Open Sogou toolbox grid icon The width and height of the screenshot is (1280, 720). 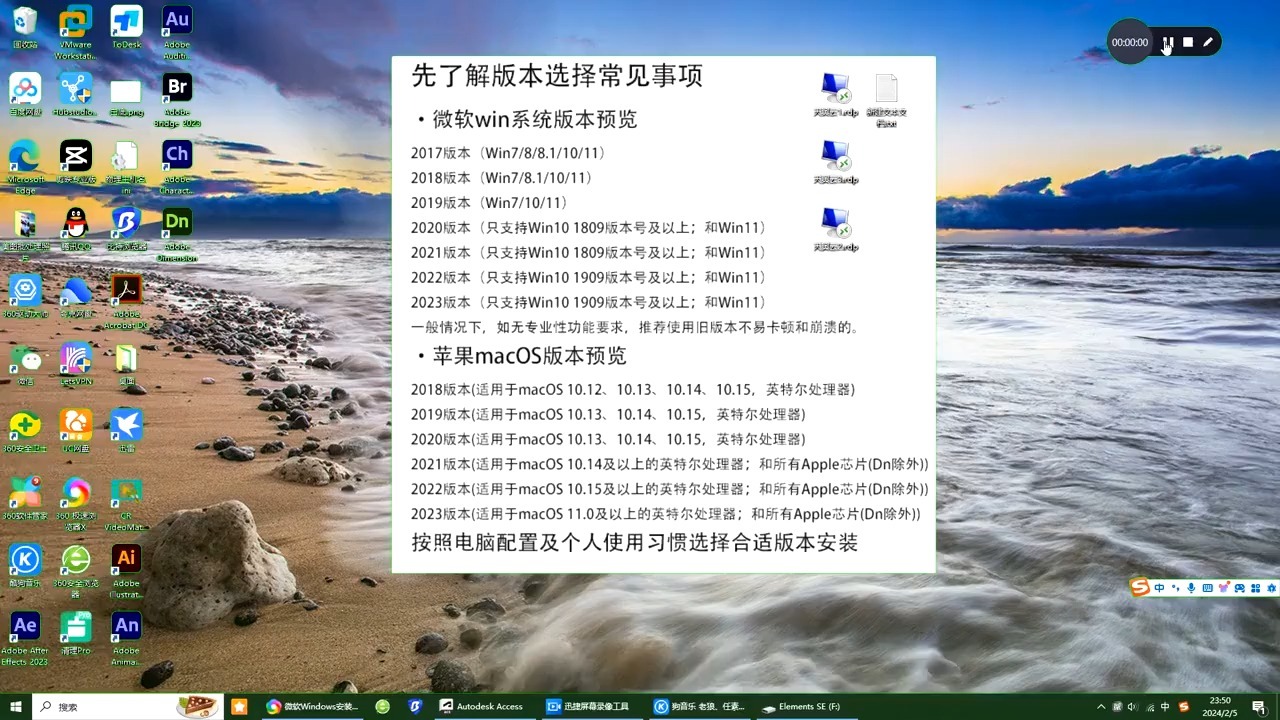pos(1256,587)
